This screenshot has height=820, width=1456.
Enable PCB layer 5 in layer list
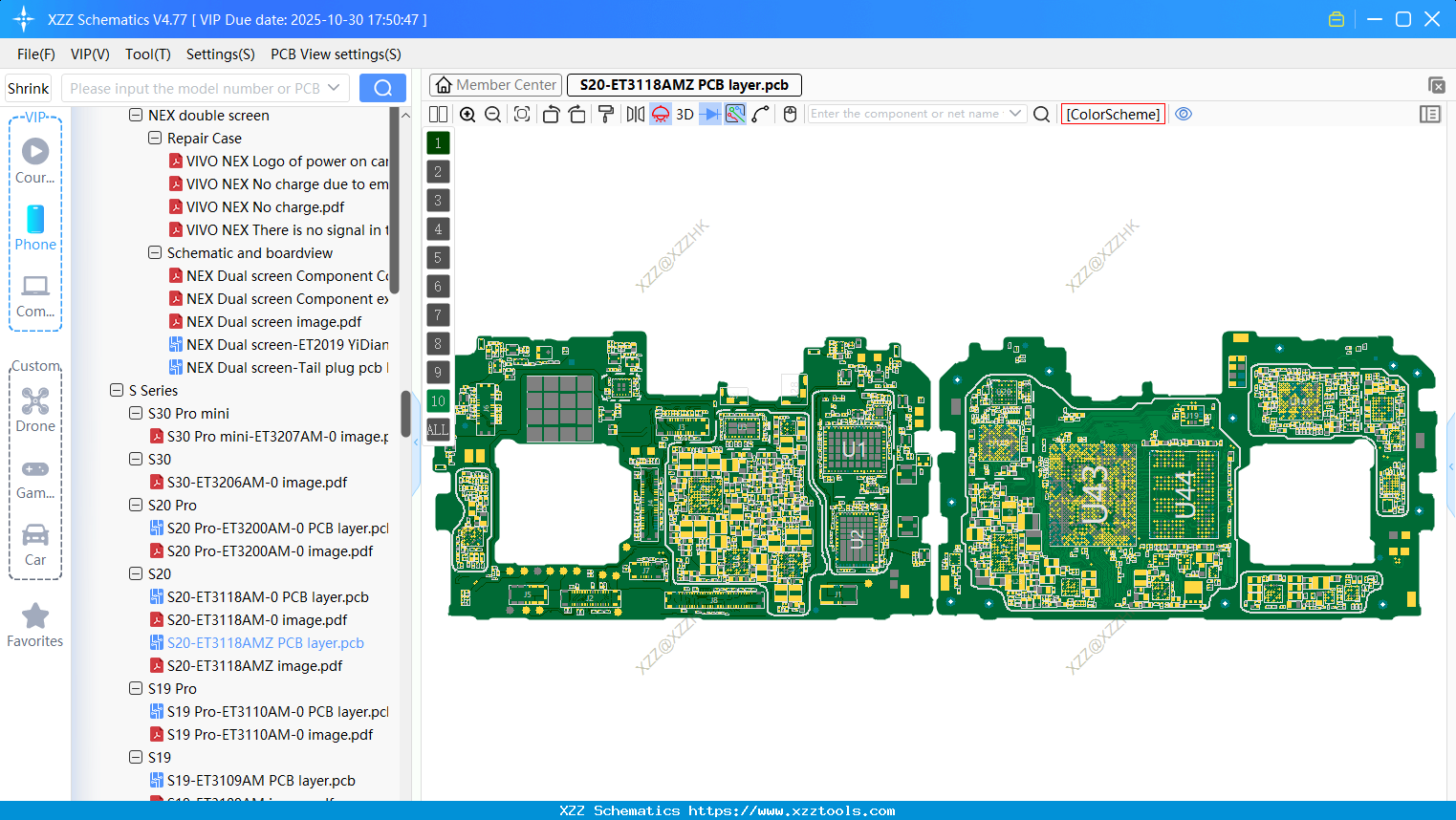[x=438, y=257]
